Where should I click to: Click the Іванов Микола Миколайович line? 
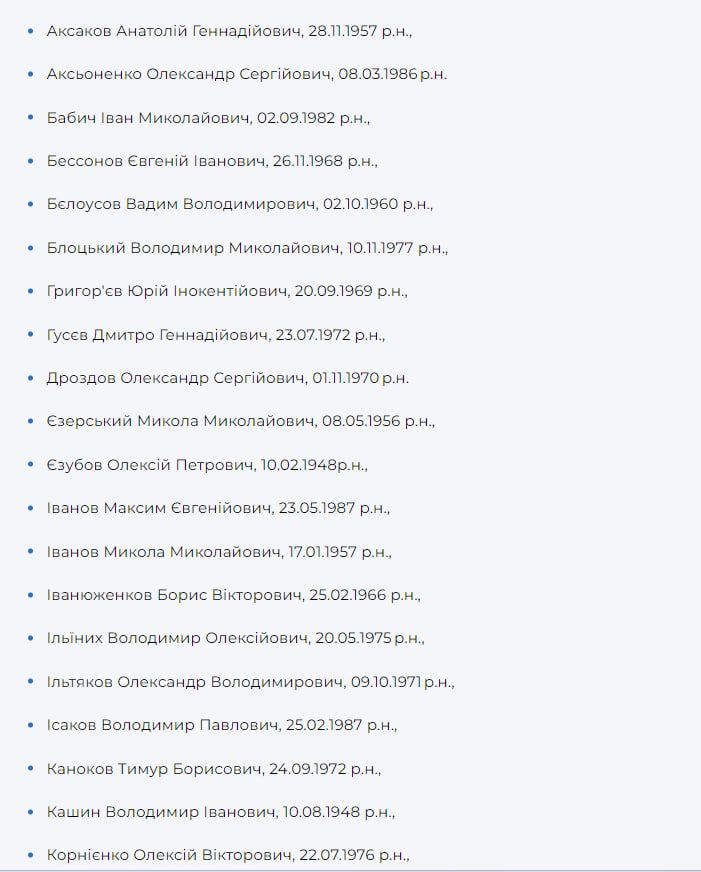point(219,551)
